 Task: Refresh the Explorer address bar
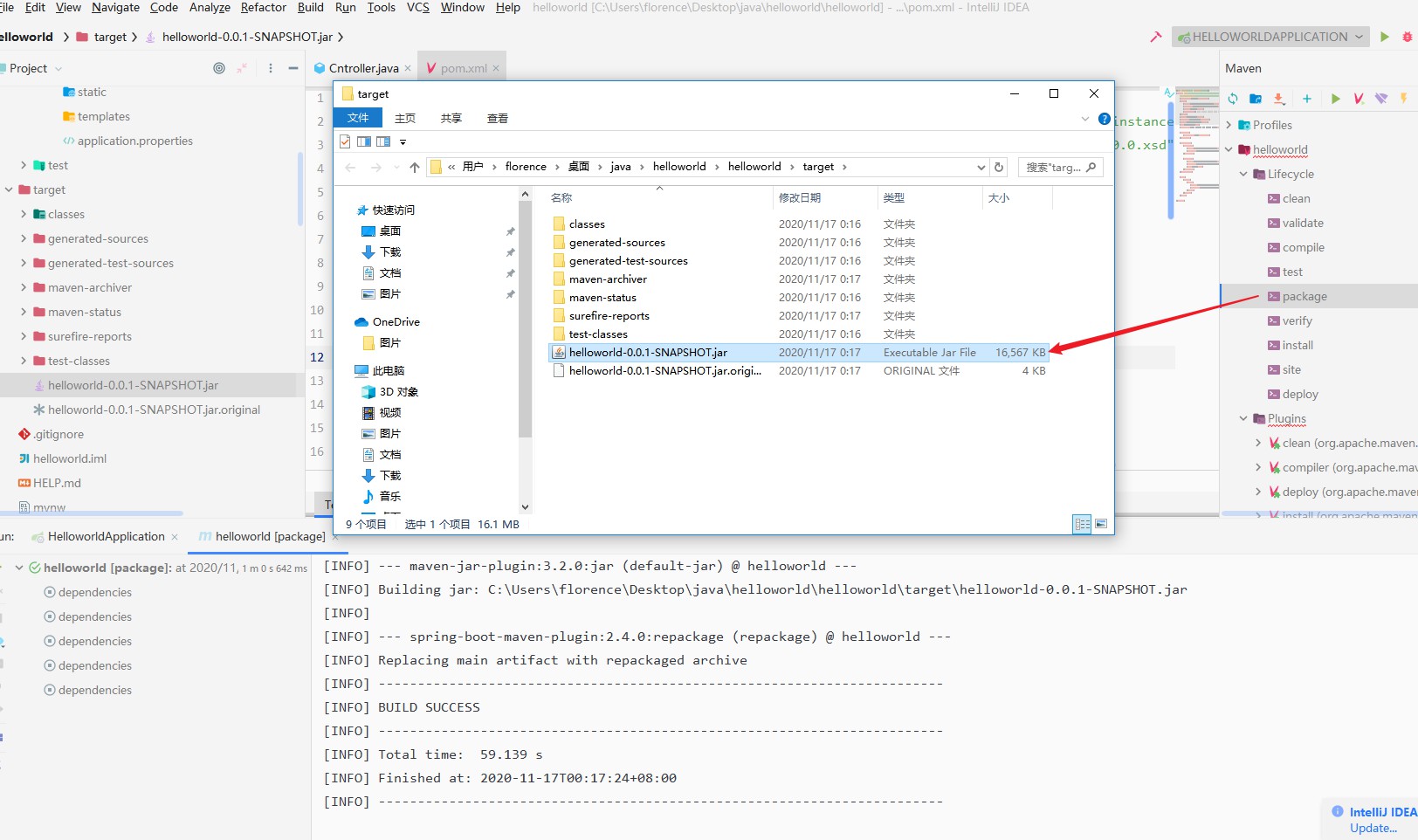click(x=1000, y=167)
